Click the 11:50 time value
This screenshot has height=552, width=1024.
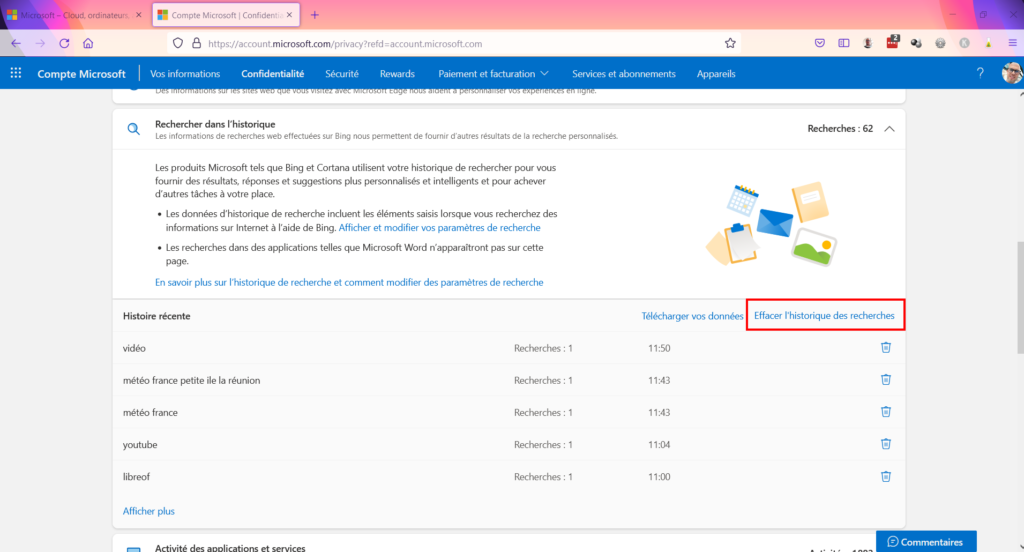click(x=659, y=348)
